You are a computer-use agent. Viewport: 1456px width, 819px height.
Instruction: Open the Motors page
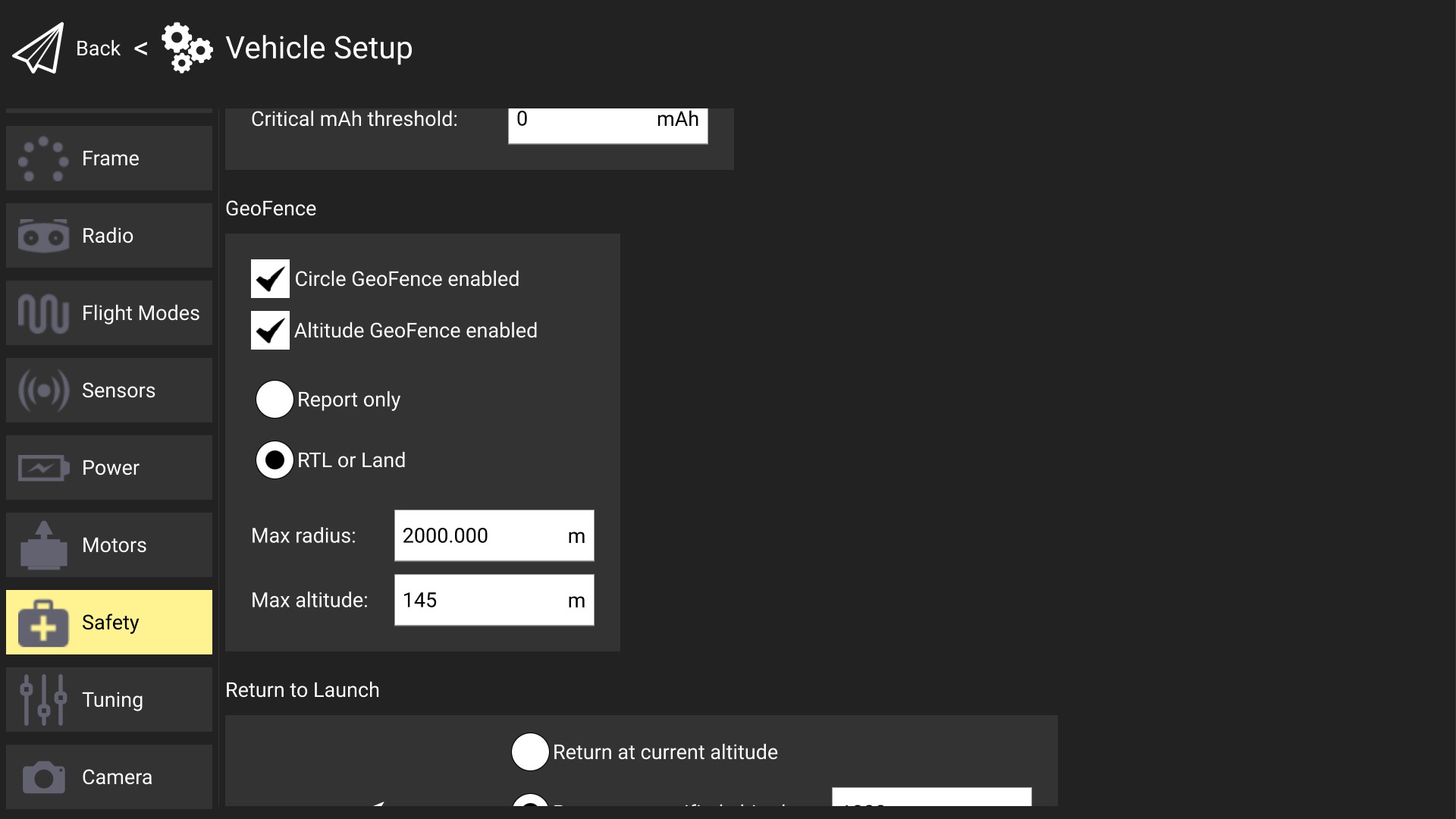[109, 545]
